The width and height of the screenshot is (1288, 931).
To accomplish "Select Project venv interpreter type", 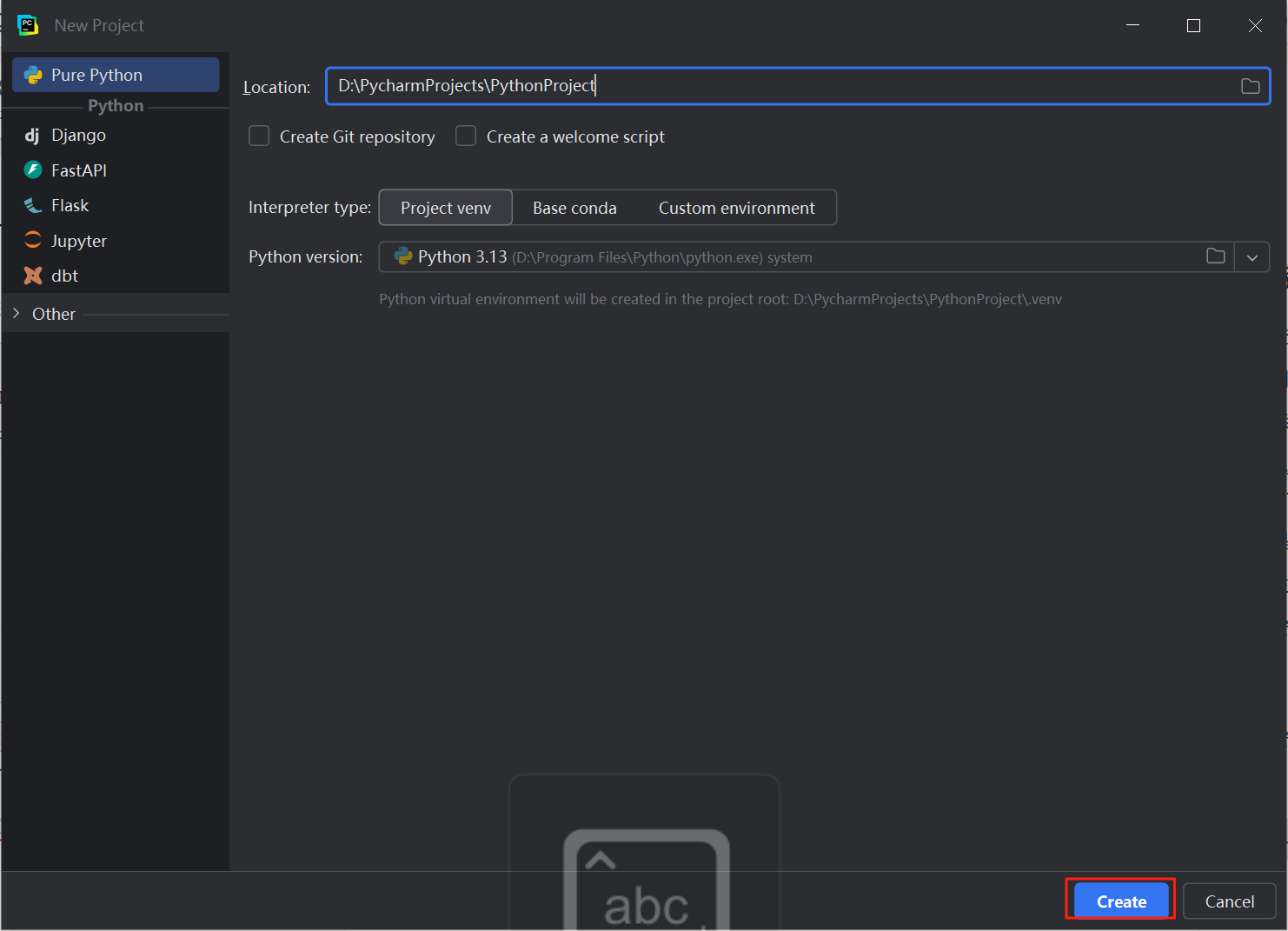I will coord(446,208).
